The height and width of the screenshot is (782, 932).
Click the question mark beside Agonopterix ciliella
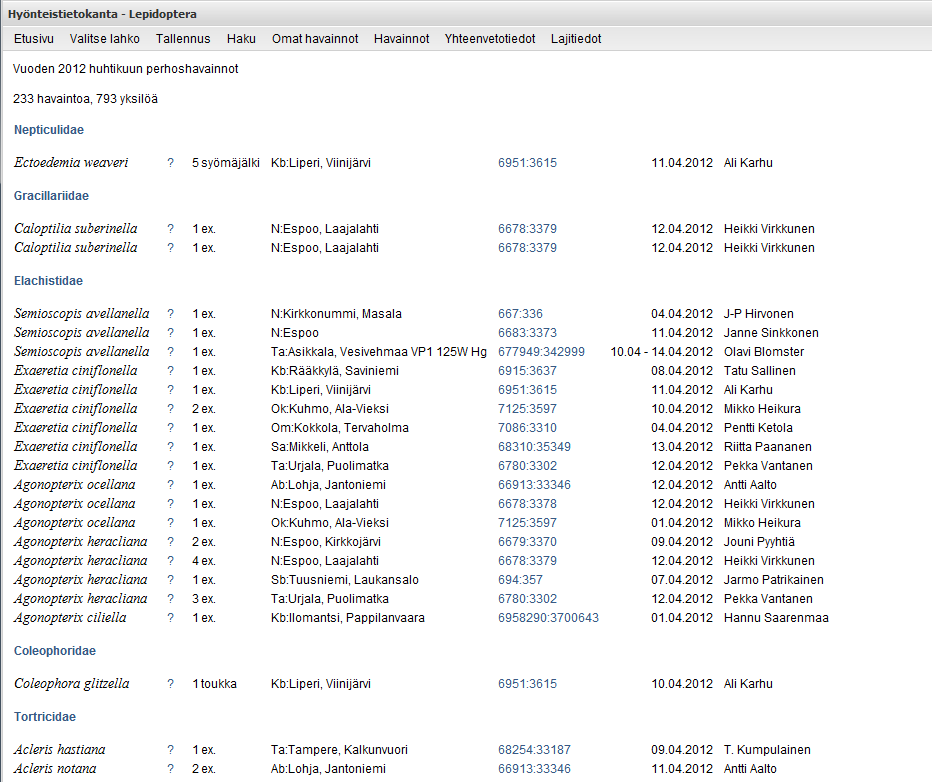(x=171, y=618)
